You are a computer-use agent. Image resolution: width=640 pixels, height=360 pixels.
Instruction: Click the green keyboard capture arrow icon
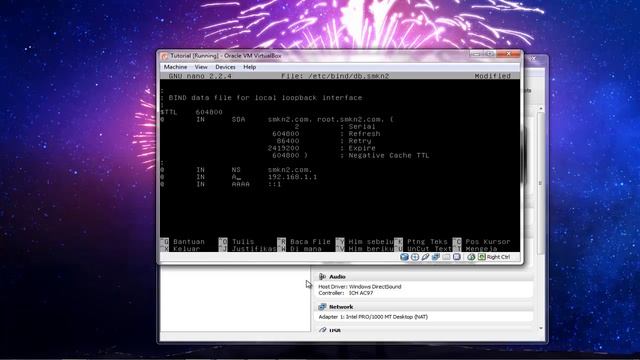(x=482, y=257)
